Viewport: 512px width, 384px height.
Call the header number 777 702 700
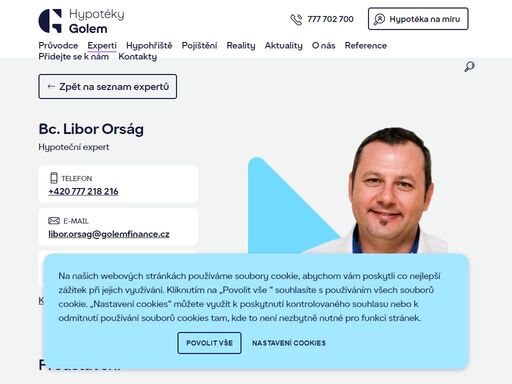(x=330, y=19)
